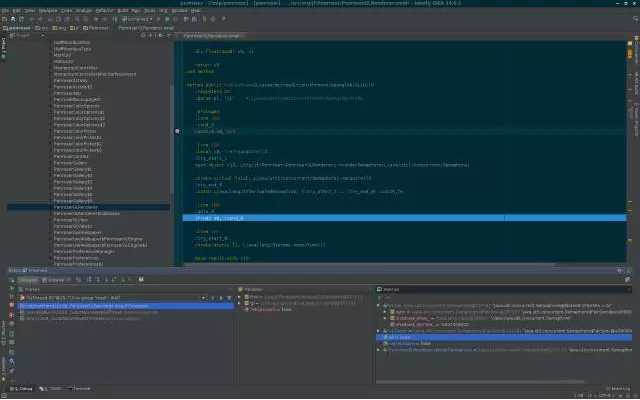This screenshot has height=400, width=640.
Task: Expand the first nested watch child node
Action: tap(385, 312)
